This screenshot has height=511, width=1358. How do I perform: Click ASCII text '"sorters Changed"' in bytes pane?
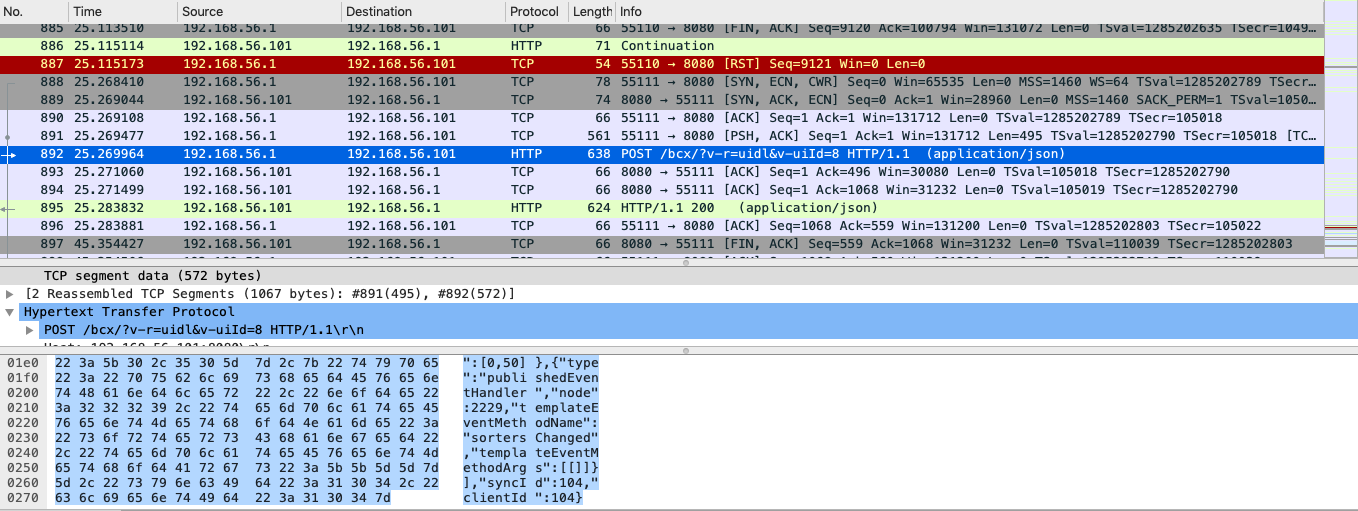pyautogui.click(x=530, y=438)
